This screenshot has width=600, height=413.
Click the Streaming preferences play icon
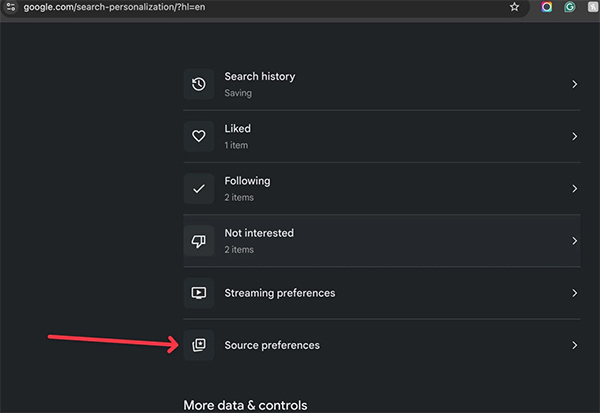coord(199,293)
